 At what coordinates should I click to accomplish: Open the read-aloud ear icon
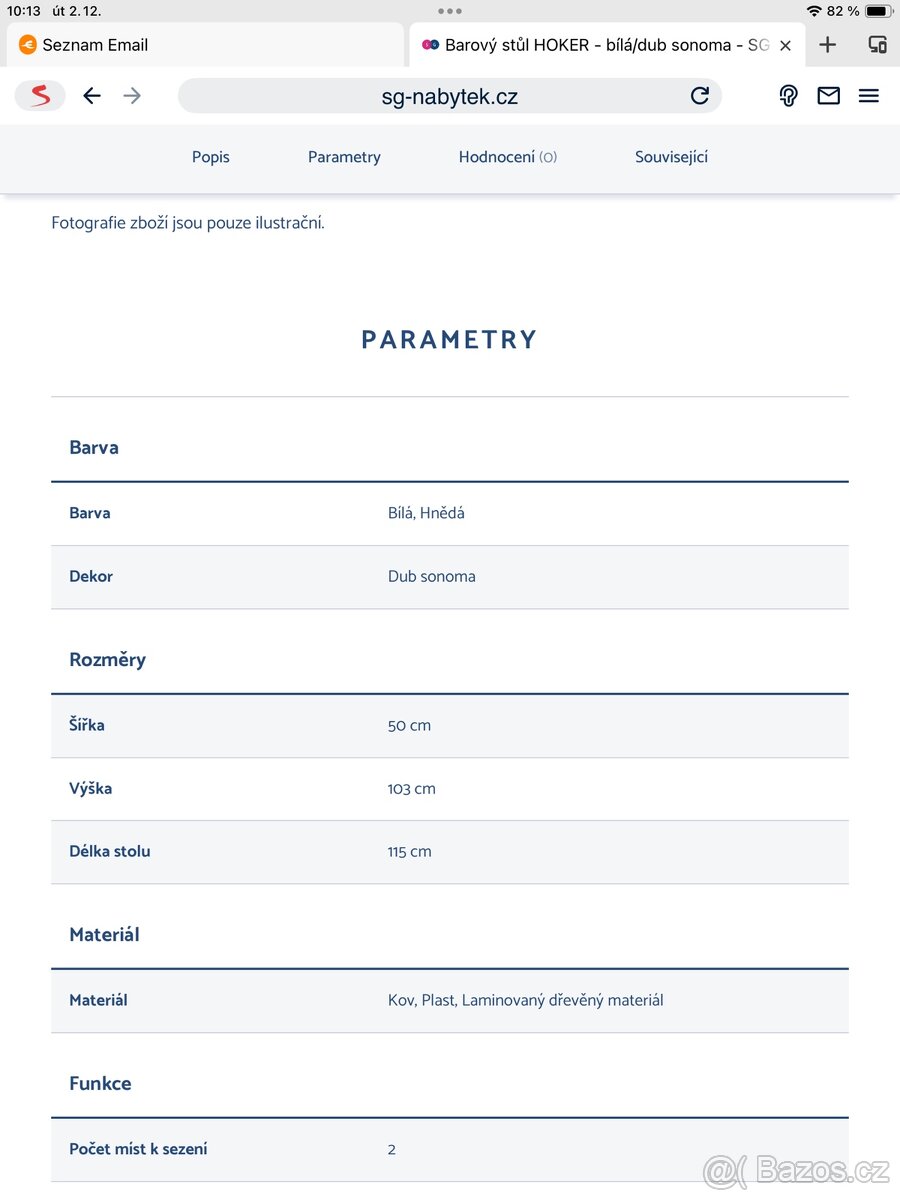coord(788,96)
